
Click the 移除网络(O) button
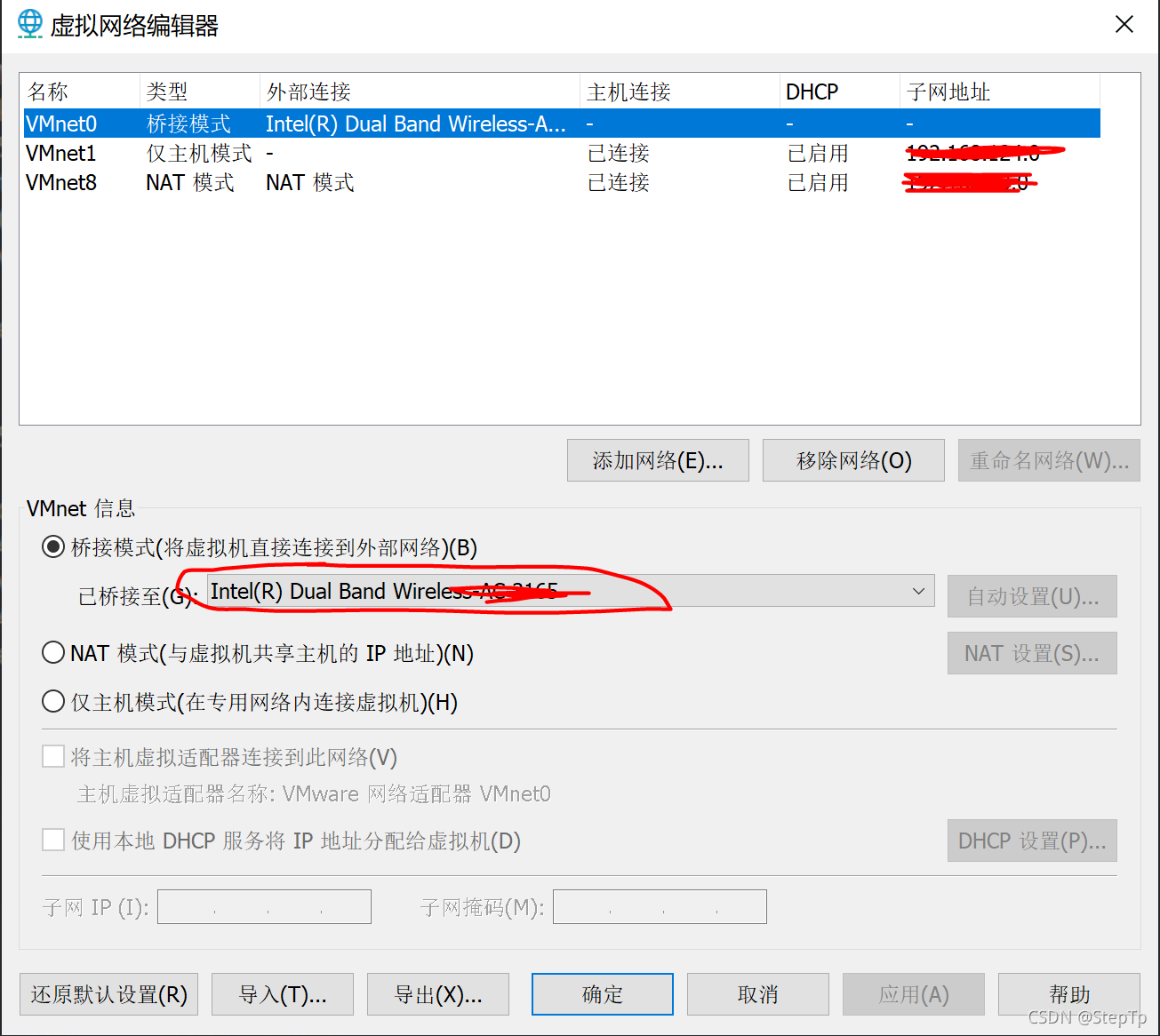tap(853, 460)
